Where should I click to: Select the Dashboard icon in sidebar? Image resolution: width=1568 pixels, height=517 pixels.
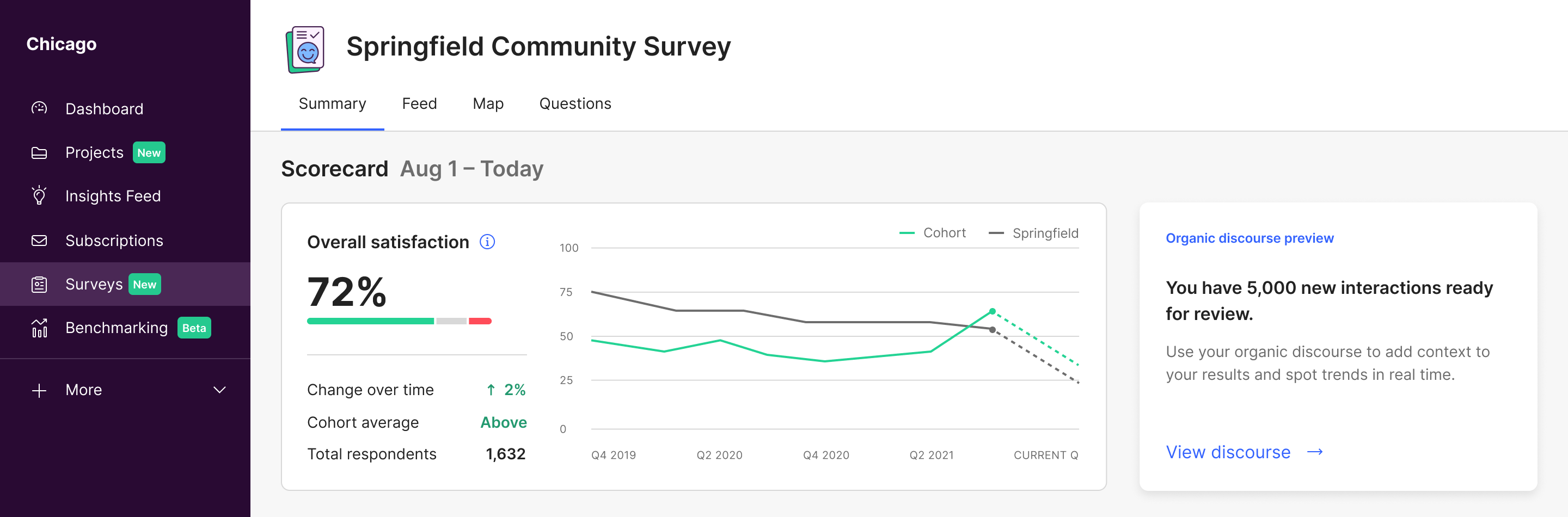click(39, 108)
